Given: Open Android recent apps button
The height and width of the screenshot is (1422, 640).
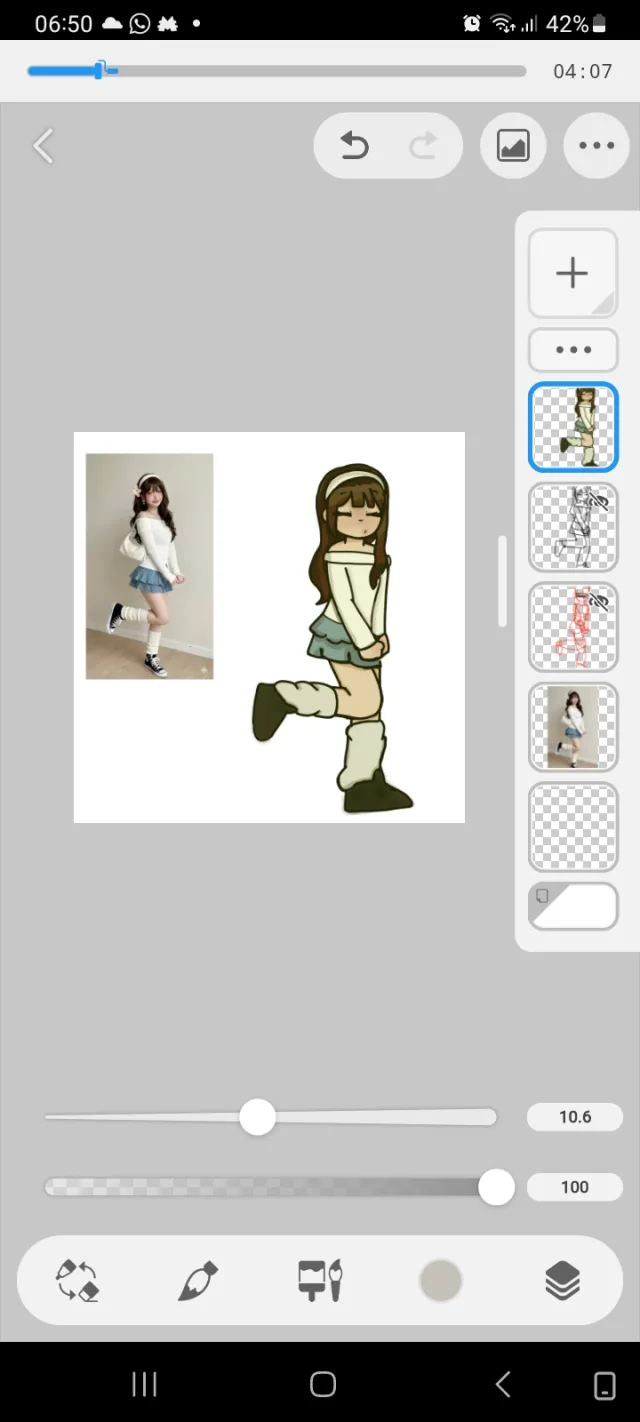Looking at the screenshot, I should click(x=145, y=1384).
